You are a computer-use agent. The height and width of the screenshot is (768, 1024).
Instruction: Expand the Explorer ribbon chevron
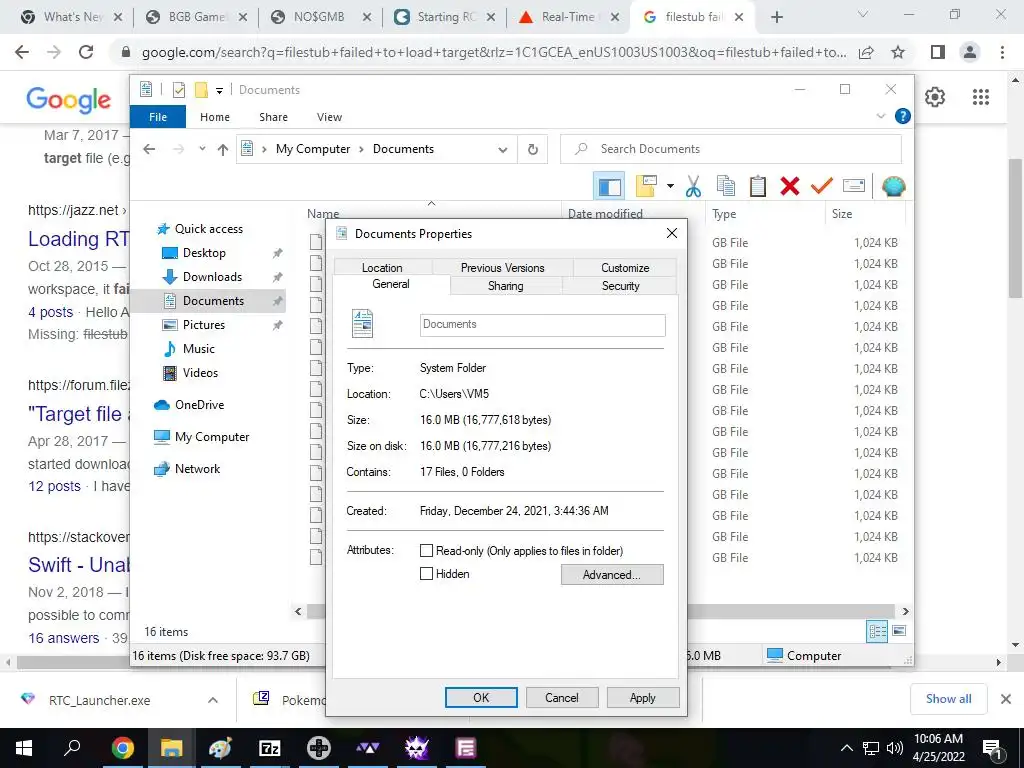(880, 116)
